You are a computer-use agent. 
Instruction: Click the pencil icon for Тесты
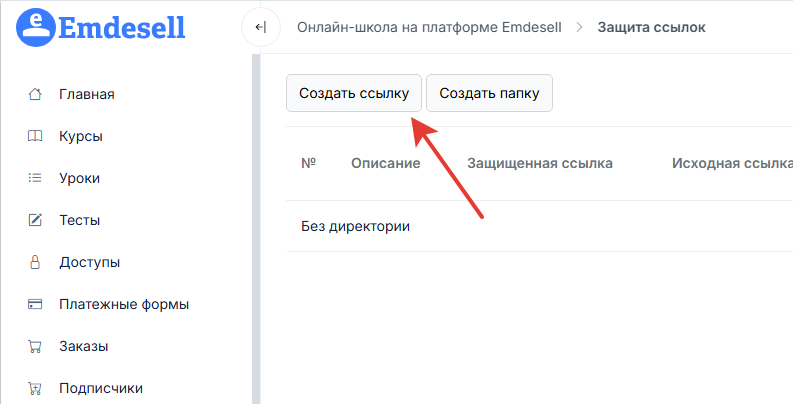point(35,221)
